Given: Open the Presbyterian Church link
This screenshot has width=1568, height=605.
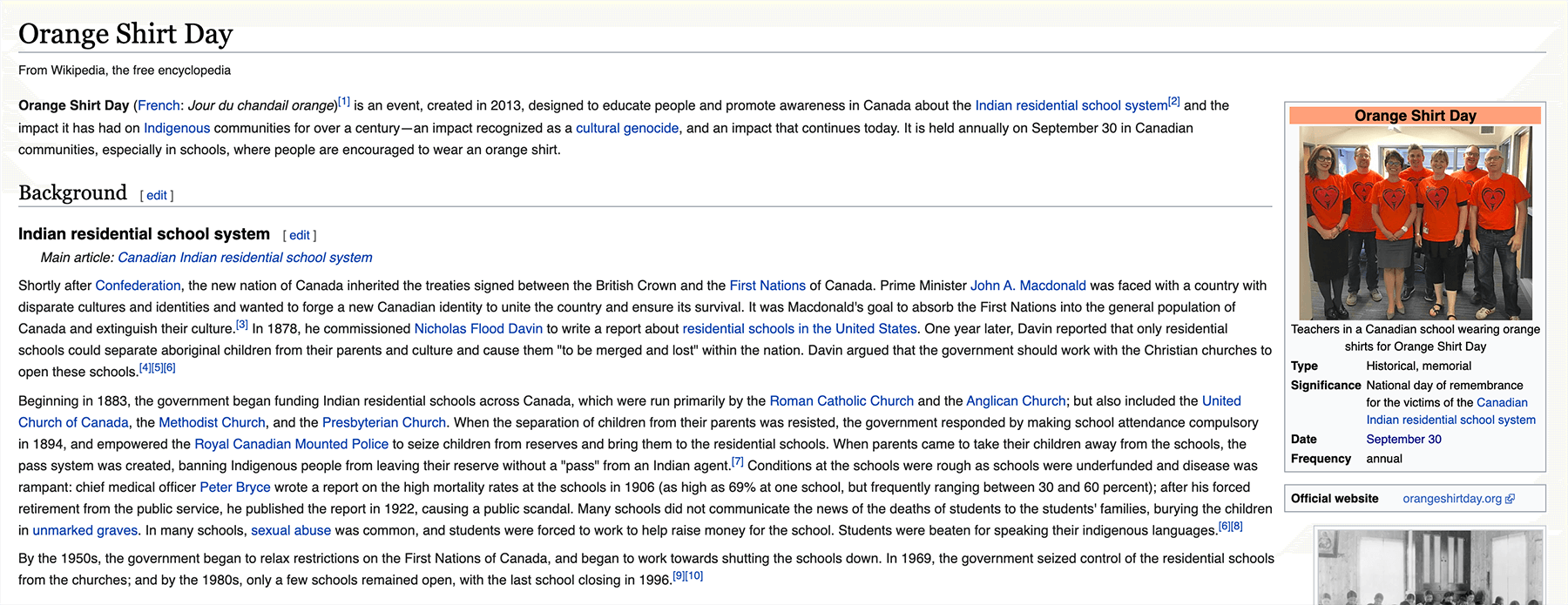Looking at the screenshot, I should point(384,423).
